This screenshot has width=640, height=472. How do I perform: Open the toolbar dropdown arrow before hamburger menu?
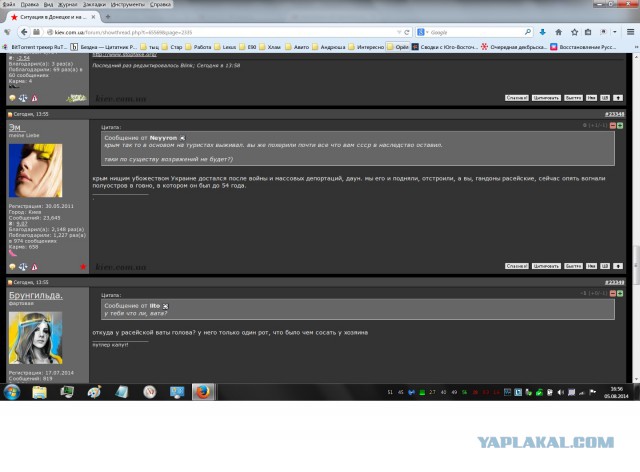point(615,32)
